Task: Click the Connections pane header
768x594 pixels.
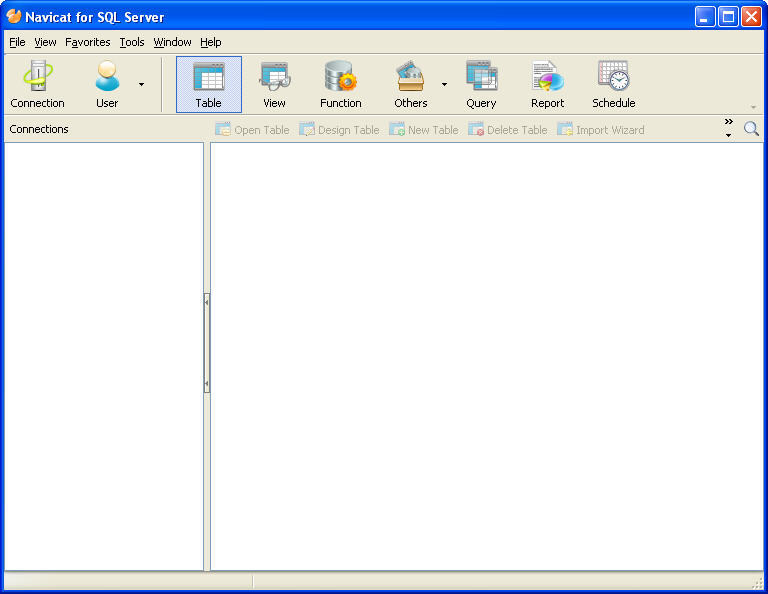Action: (39, 129)
